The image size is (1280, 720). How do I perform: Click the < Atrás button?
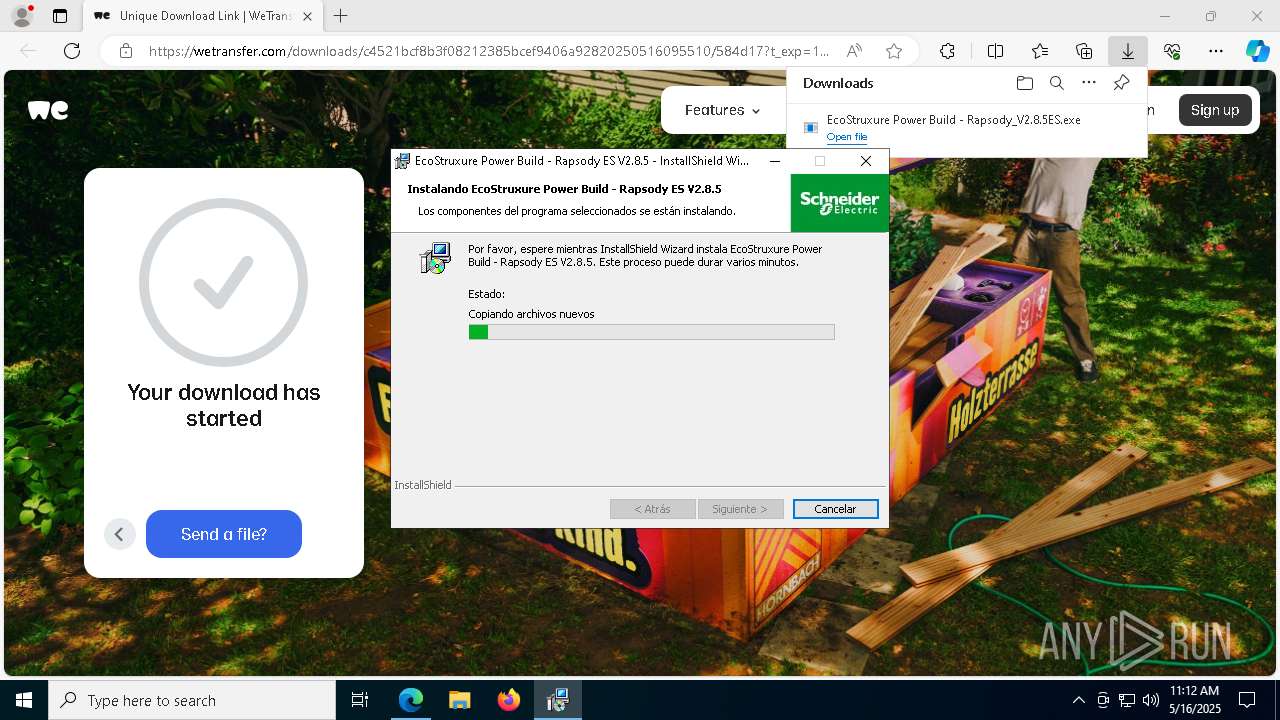click(653, 509)
